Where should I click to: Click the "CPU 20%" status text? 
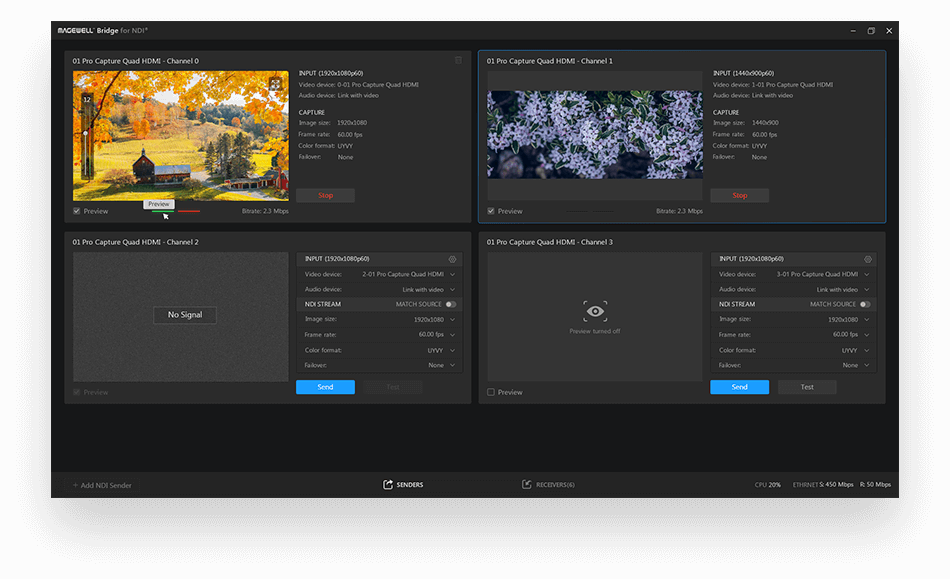tap(768, 485)
